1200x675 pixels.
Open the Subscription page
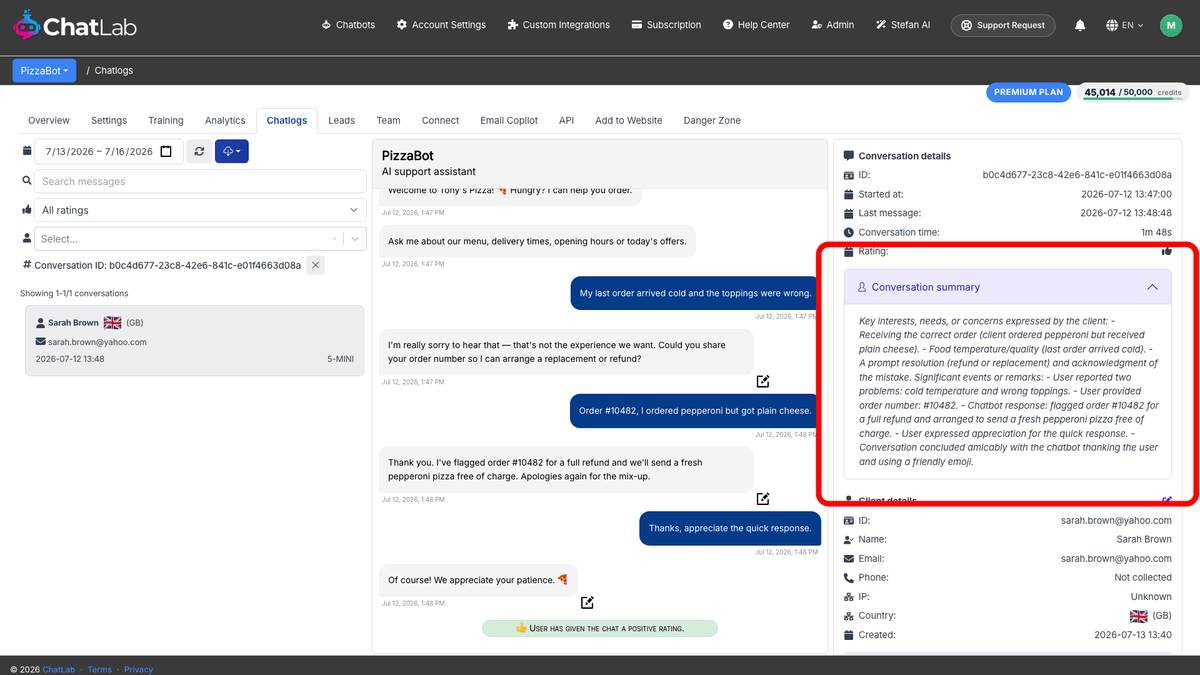coord(666,25)
